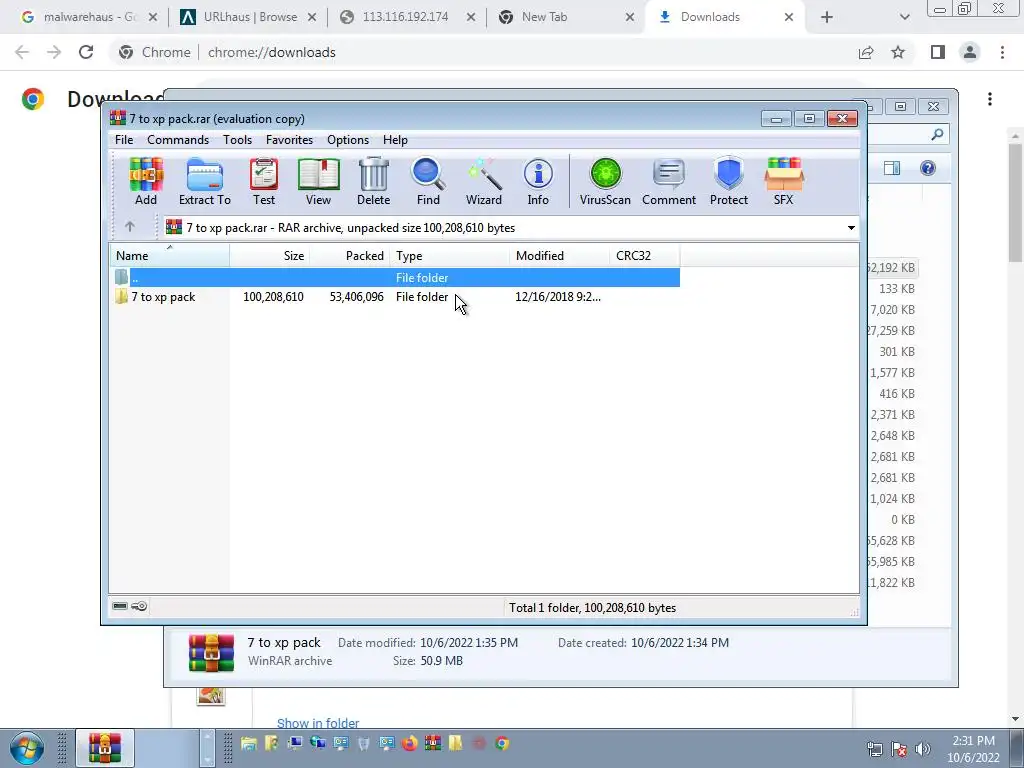This screenshot has height=768, width=1024.
Task: Click the WinRAR archive thumbnail in details pane
Action: (x=211, y=652)
